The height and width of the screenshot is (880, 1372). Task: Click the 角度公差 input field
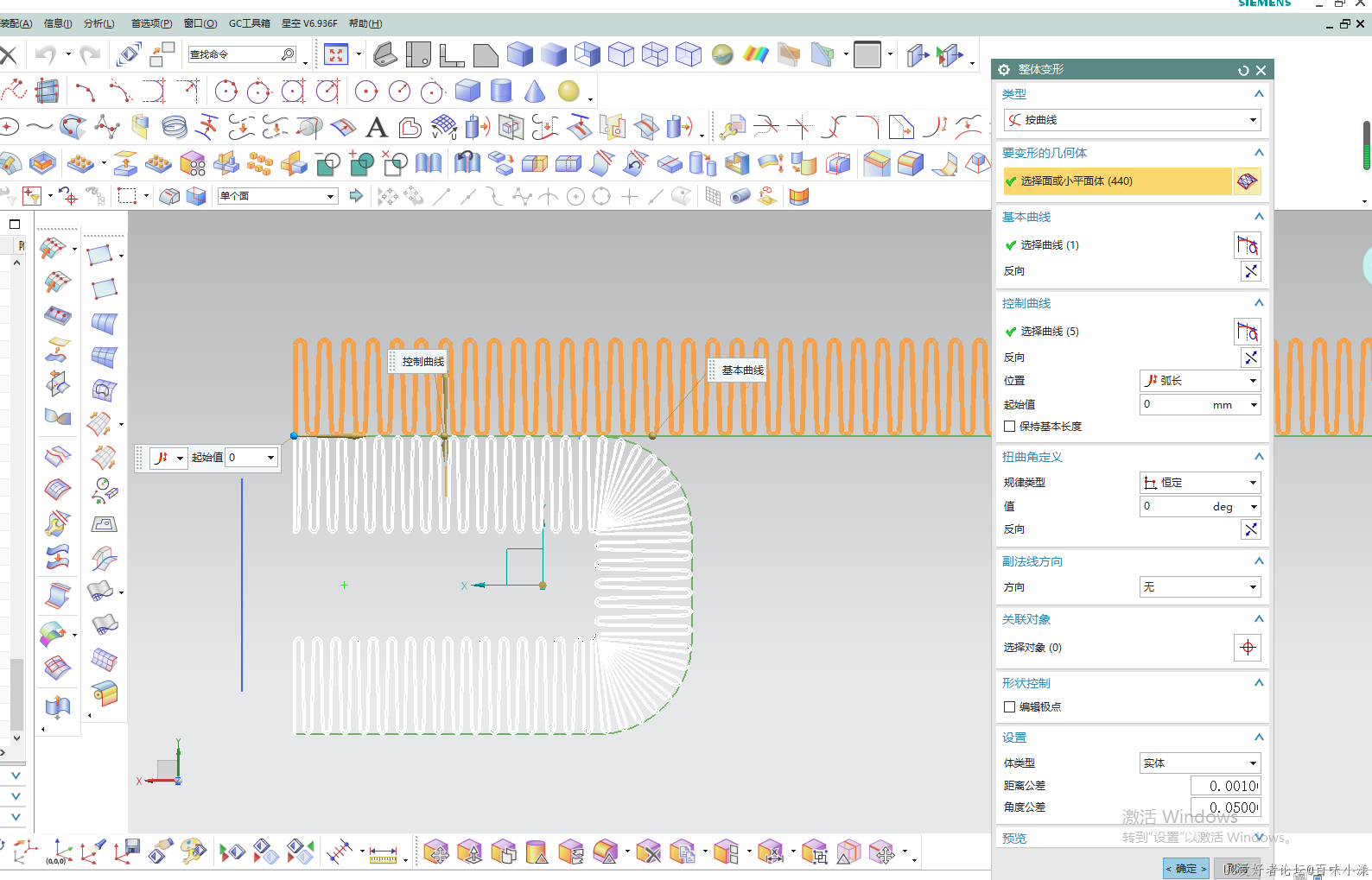(x=1225, y=807)
